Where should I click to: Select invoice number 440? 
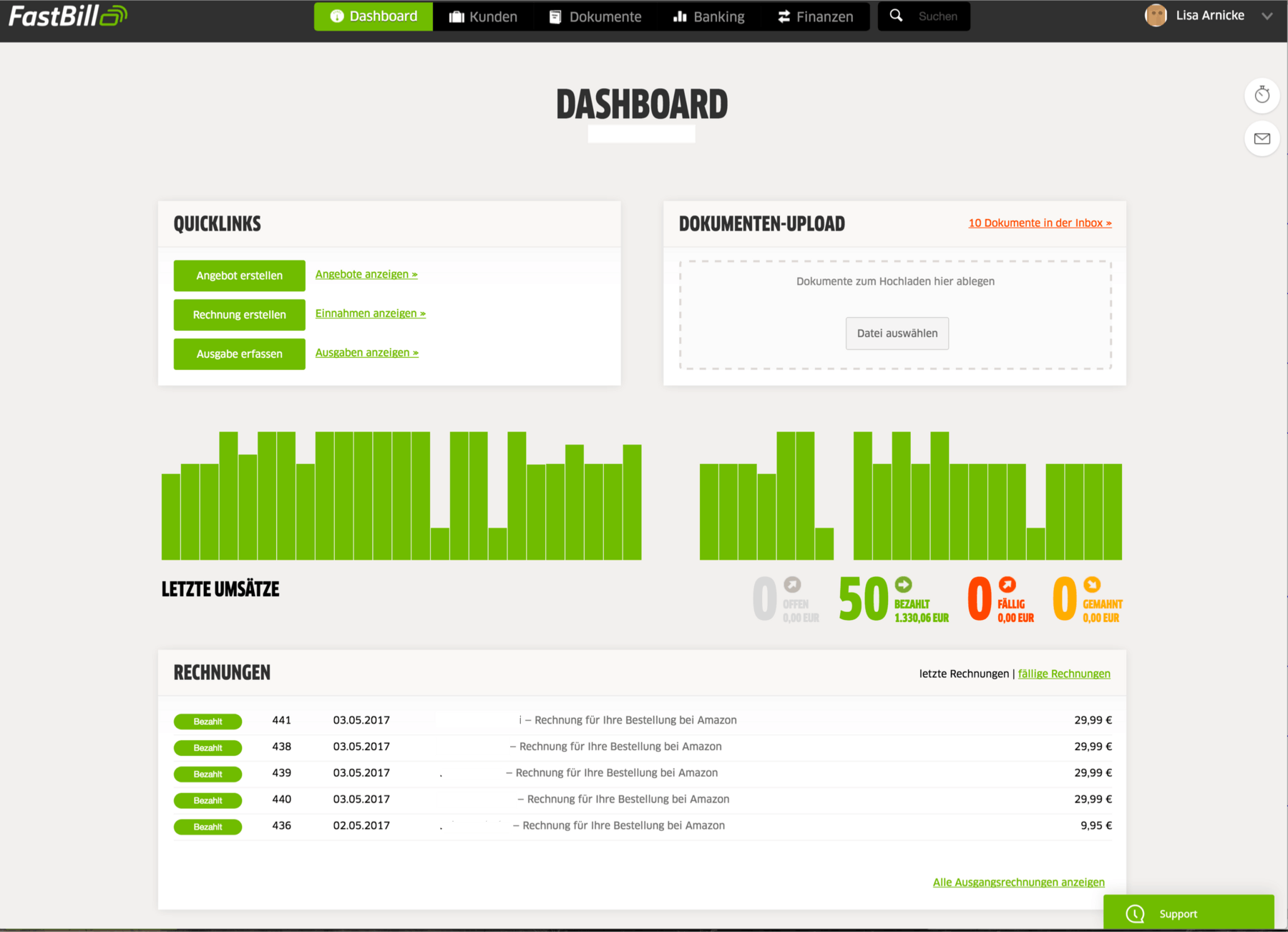282,800
